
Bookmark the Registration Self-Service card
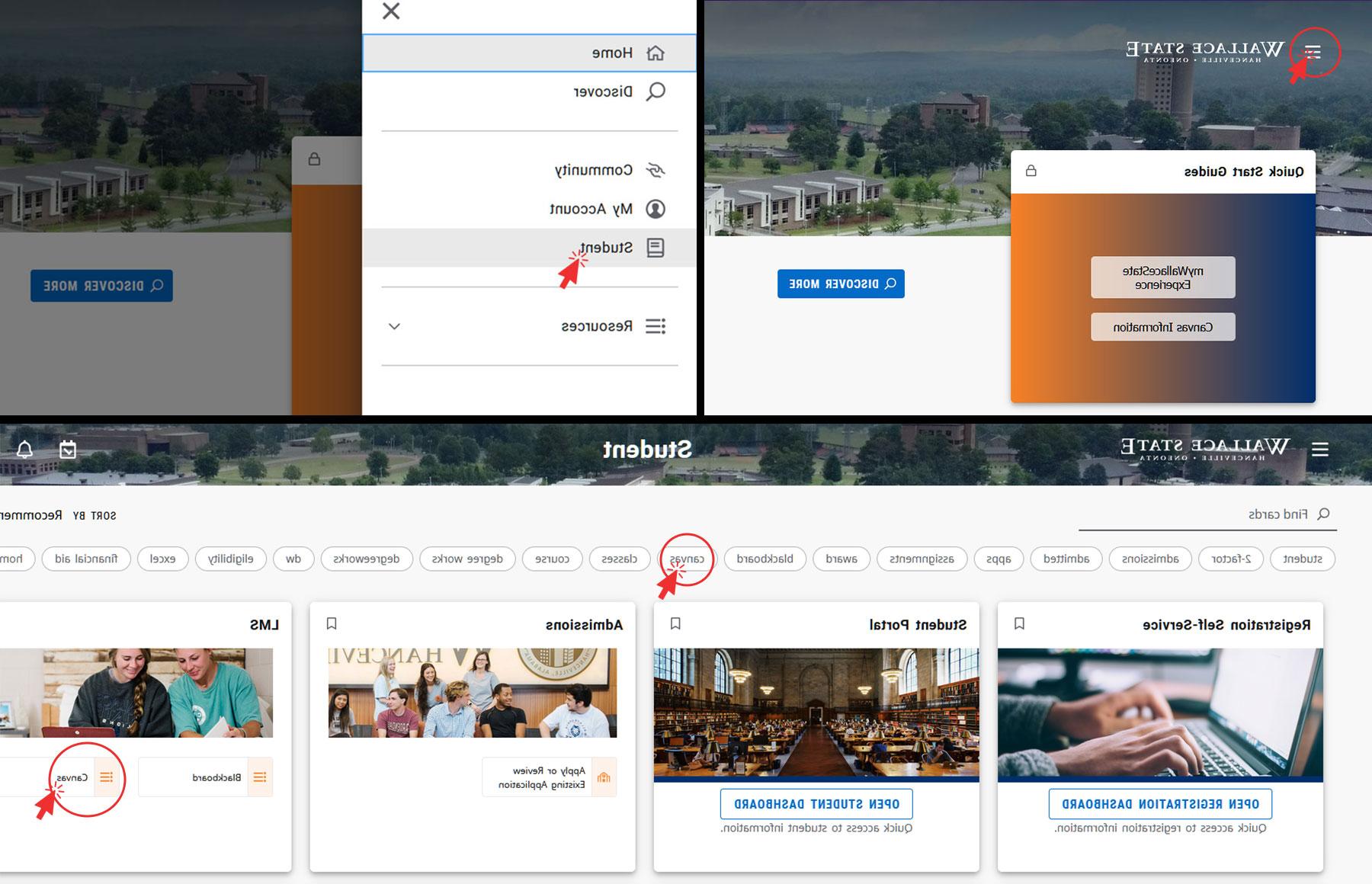coord(1019,624)
